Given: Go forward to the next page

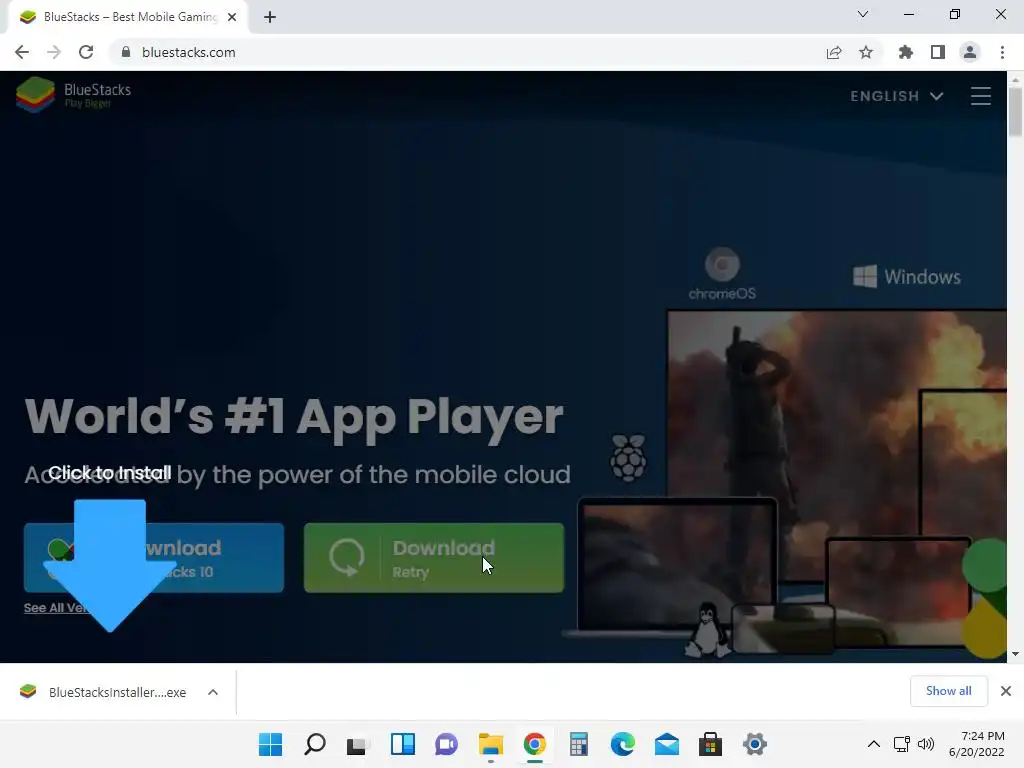Looking at the screenshot, I should click(x=54, y=52).
